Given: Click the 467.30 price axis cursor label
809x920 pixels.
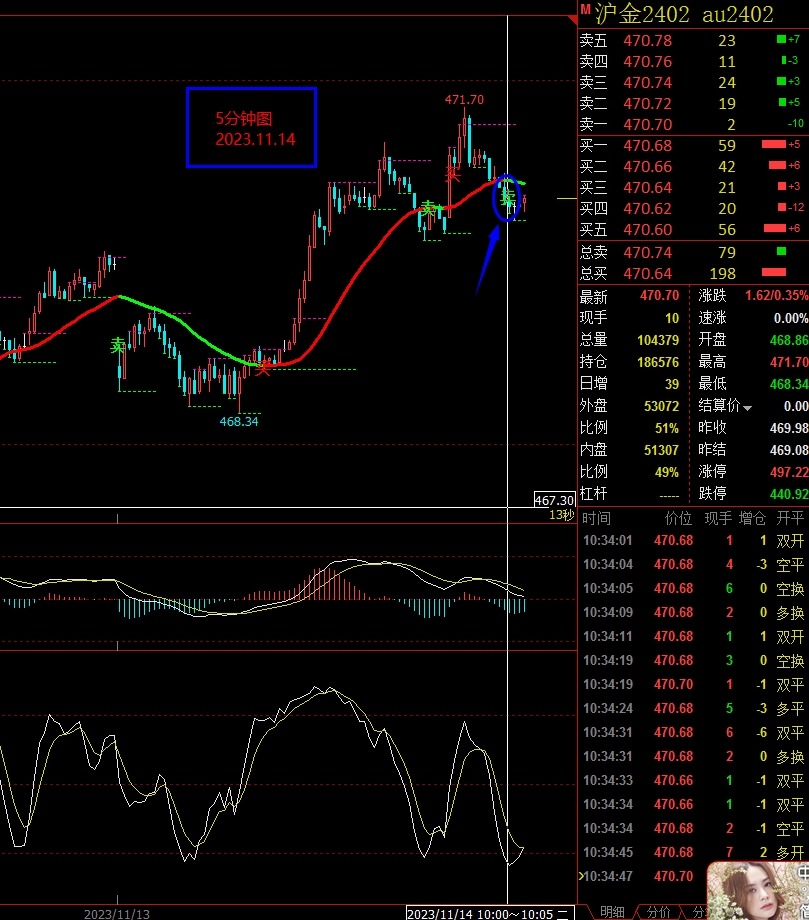Looking at the screenshot, I should [554, 500].
